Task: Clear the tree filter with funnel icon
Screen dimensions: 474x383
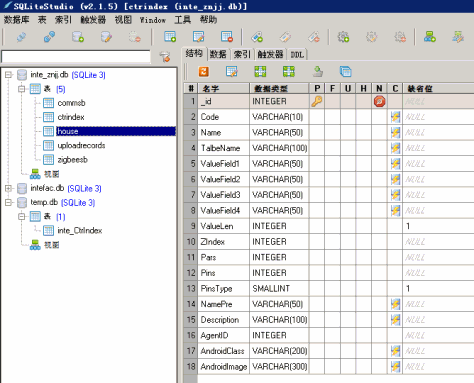Action: [x=165, y=57]
